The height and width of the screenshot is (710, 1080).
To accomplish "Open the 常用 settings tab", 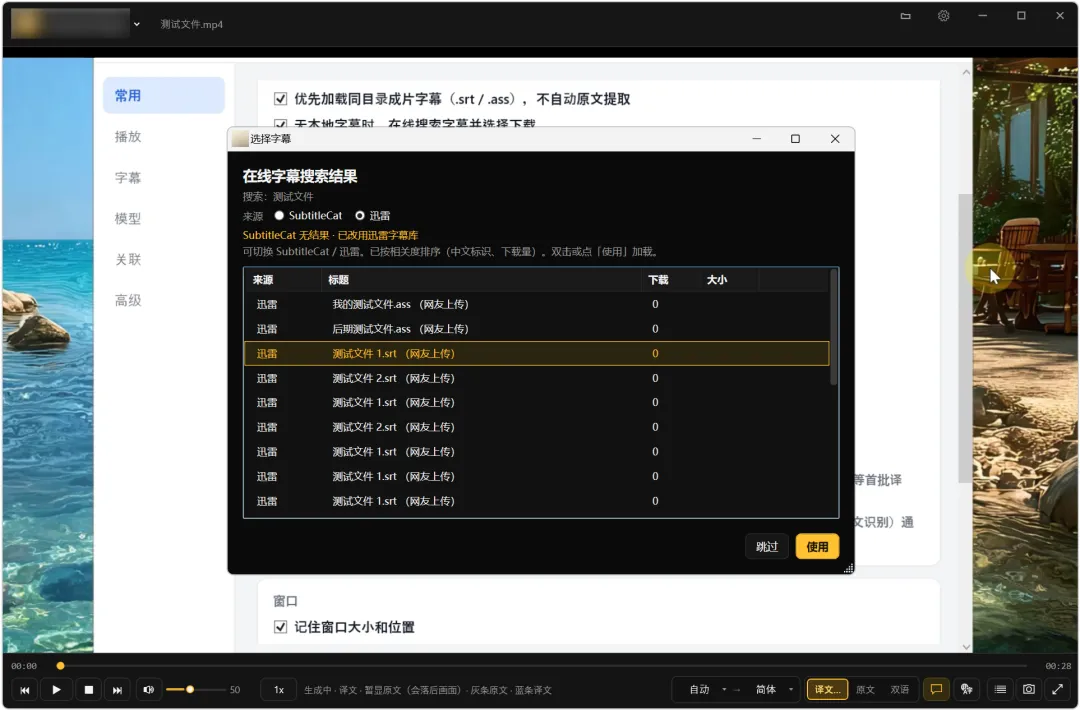I will coord(164,96).
